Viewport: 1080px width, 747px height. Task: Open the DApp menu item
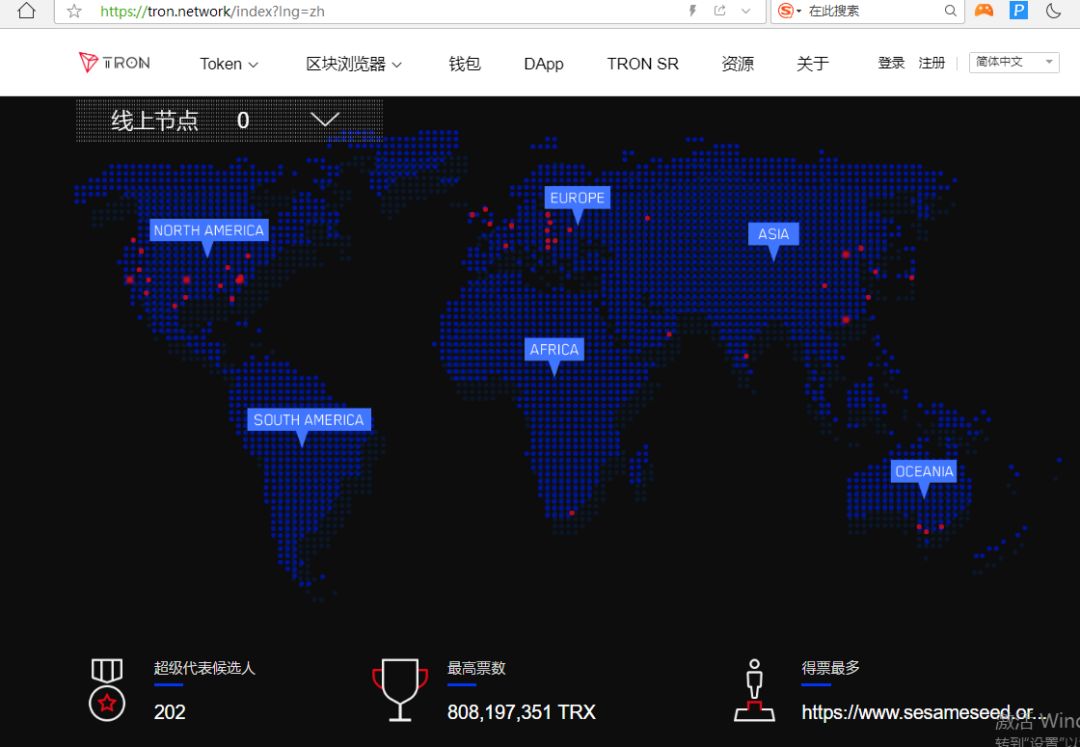[x=543, y=64]
